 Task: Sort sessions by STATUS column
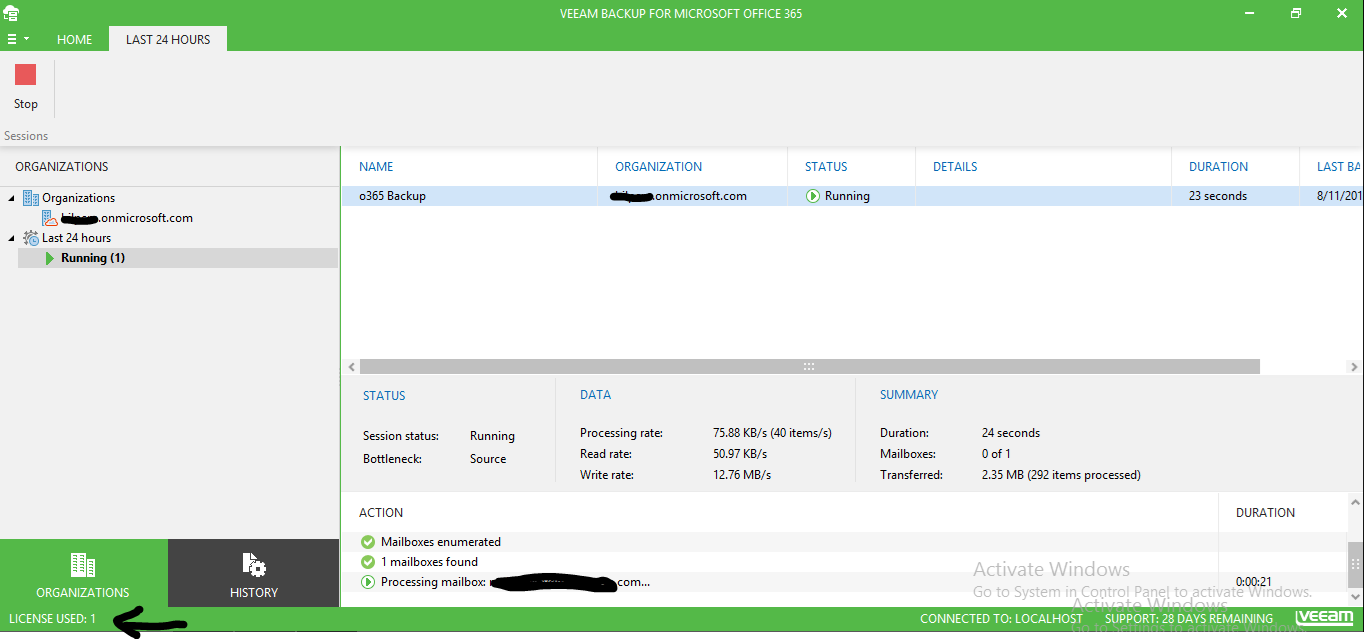coord(826,167)
